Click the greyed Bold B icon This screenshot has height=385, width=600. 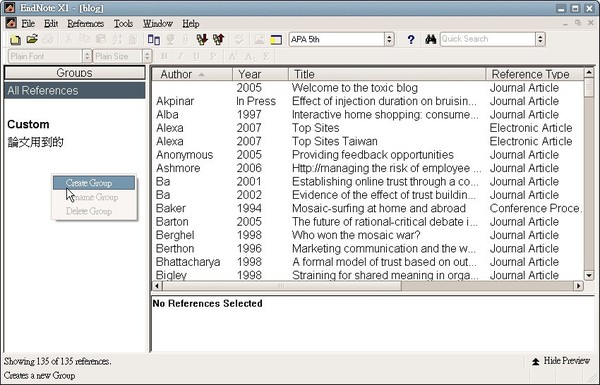tap(165, 56)
